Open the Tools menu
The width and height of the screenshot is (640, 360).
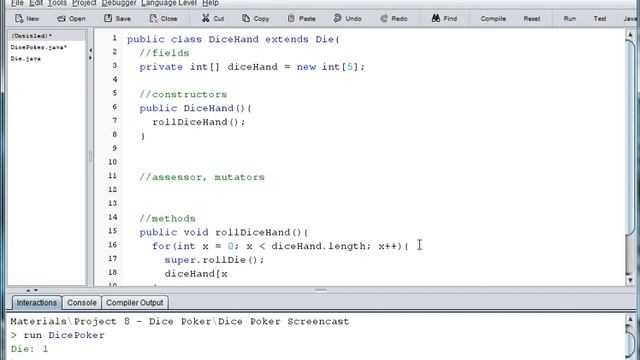click(57, 3)
